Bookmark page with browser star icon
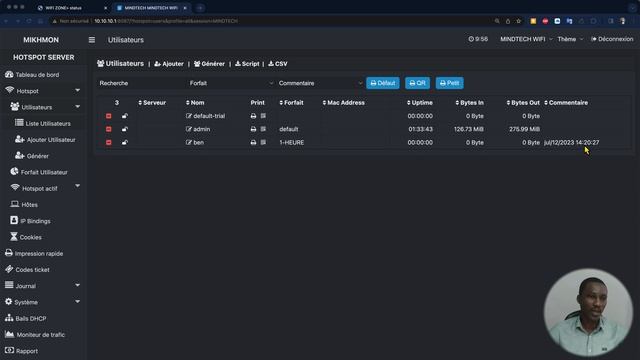 tap(518, 21)
